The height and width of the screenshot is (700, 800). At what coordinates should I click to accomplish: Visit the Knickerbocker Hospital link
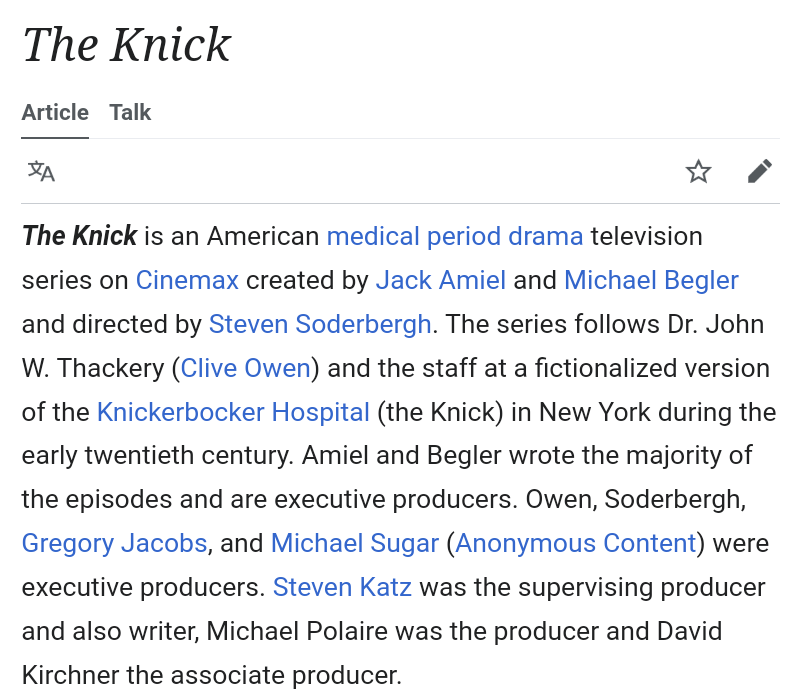coord(233,412)
